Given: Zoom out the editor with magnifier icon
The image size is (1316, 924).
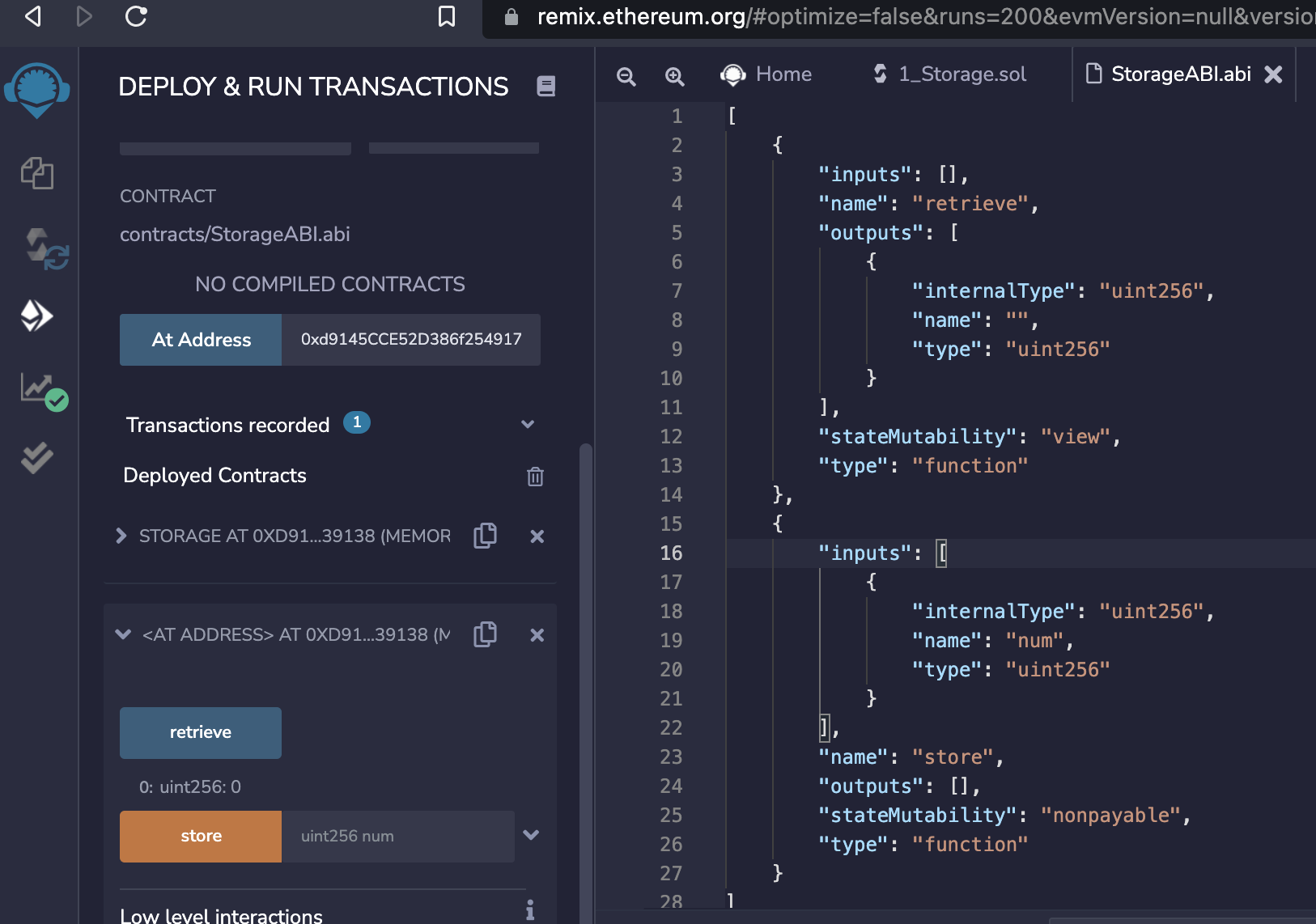Looking at the screenshot, I should [625, 75].
